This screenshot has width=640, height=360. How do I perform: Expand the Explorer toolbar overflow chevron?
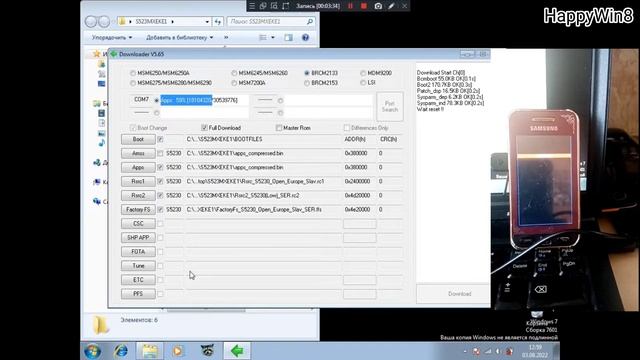click(x=226, y=38)
